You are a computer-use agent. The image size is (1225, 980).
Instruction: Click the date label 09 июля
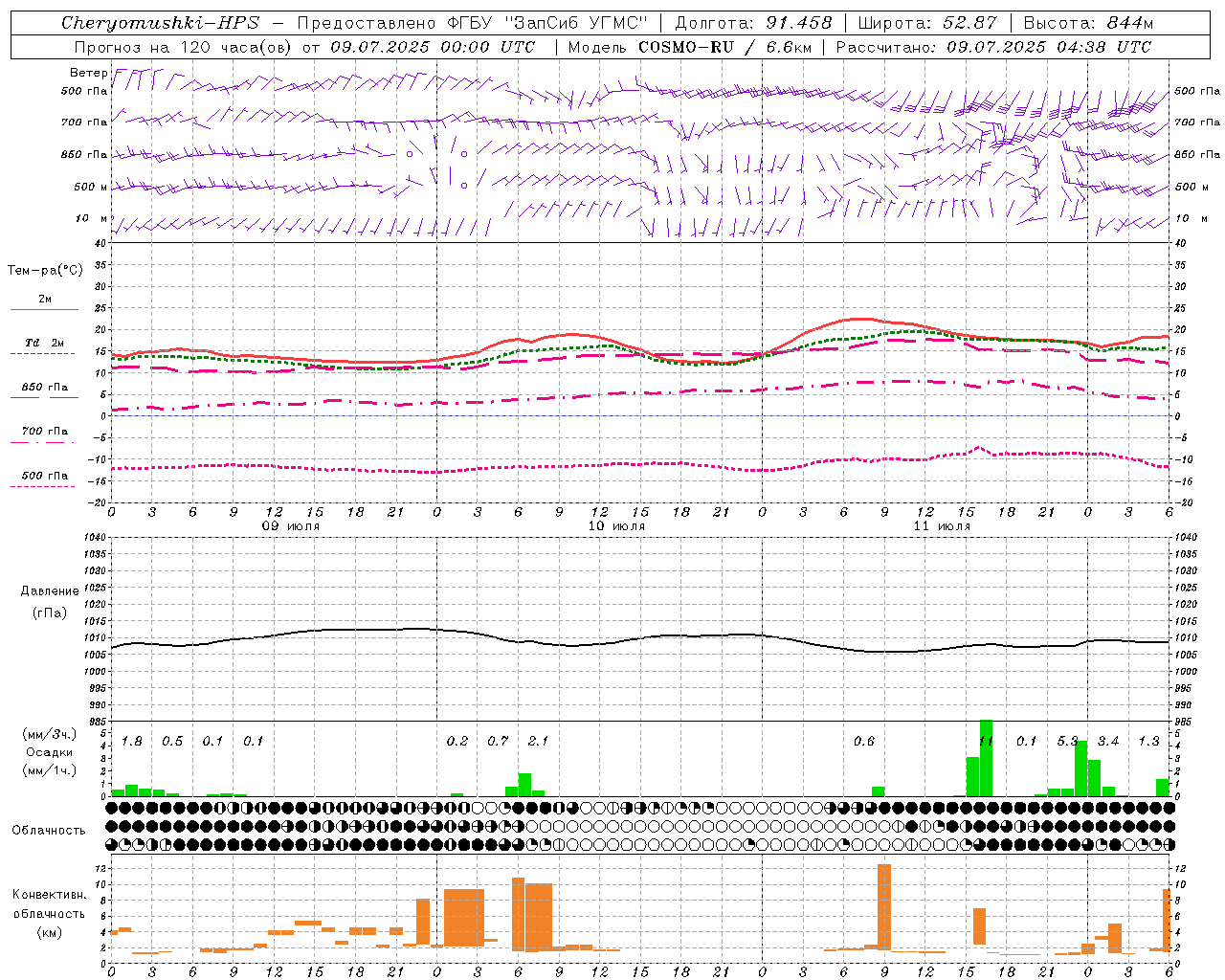coord(291,525)
